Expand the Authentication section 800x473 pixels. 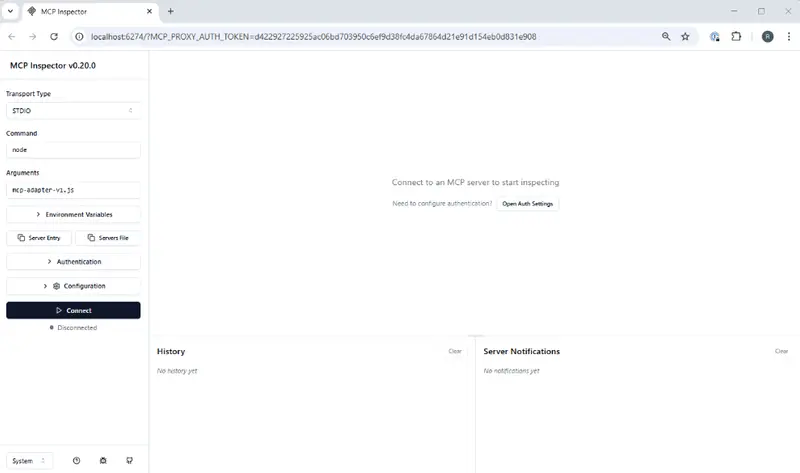[x=73, y=262]
